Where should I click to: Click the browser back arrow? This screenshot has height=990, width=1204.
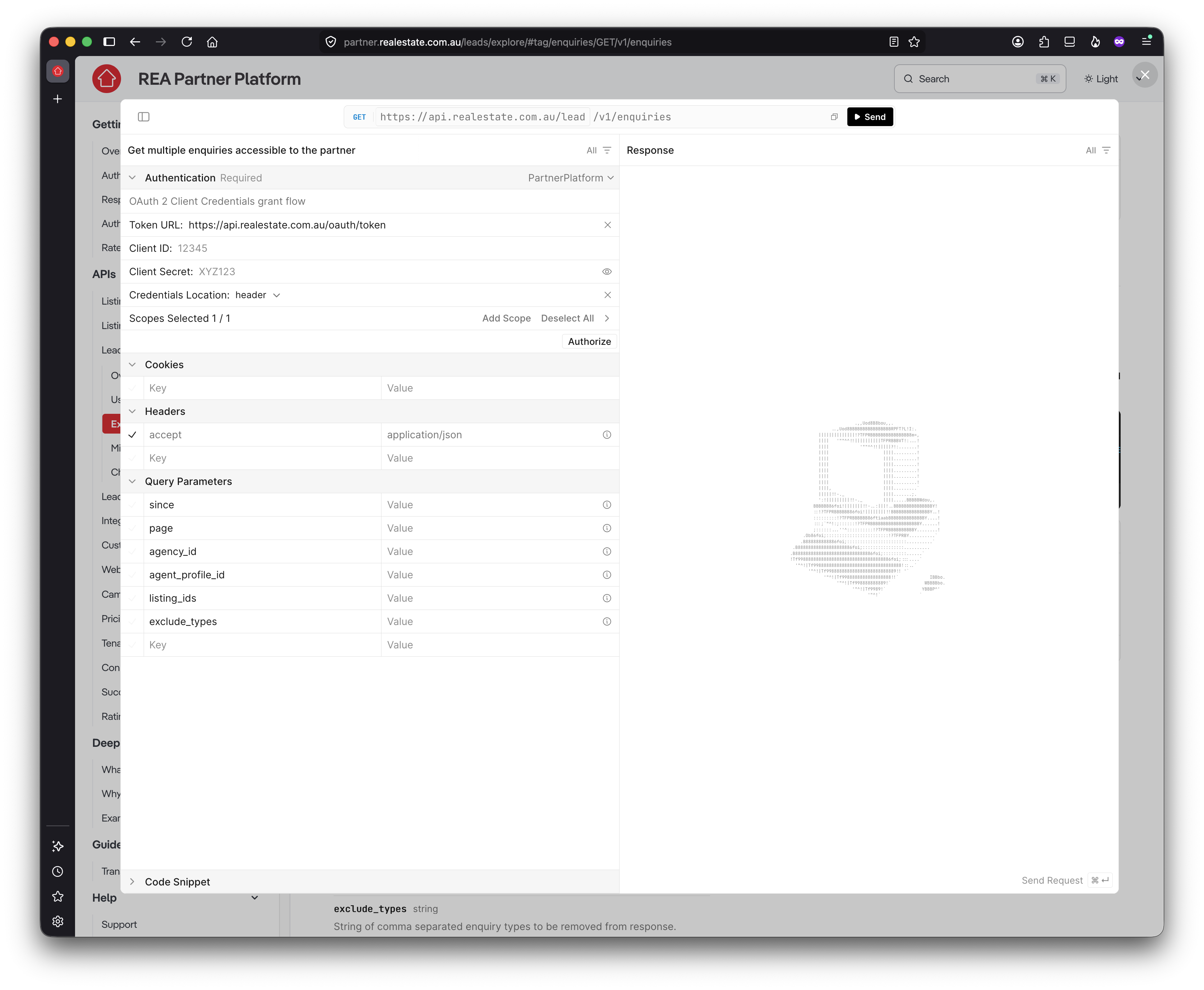click(x=135, y=42)
